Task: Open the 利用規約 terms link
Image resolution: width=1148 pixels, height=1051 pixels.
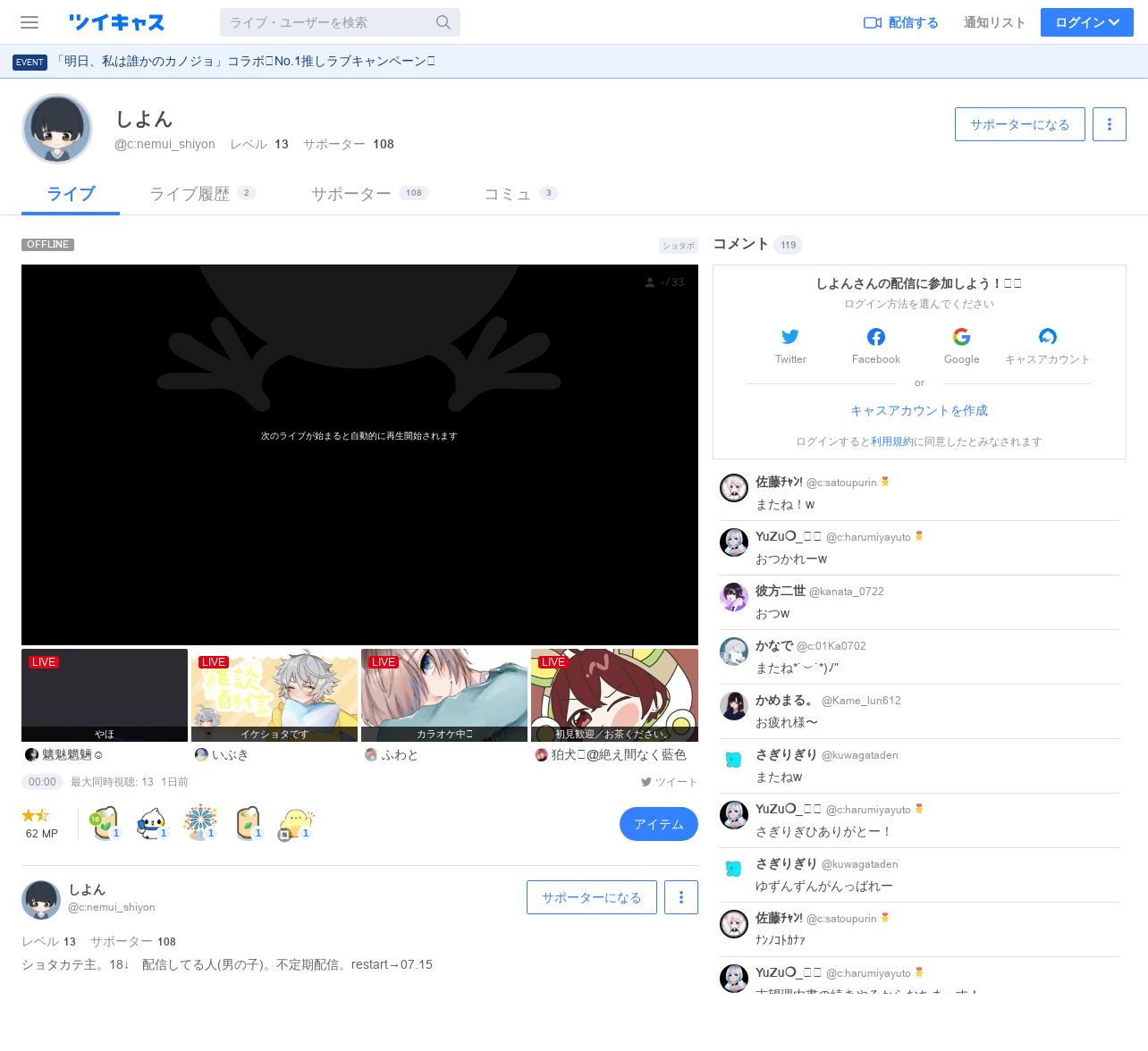Action: pos(892,441)
